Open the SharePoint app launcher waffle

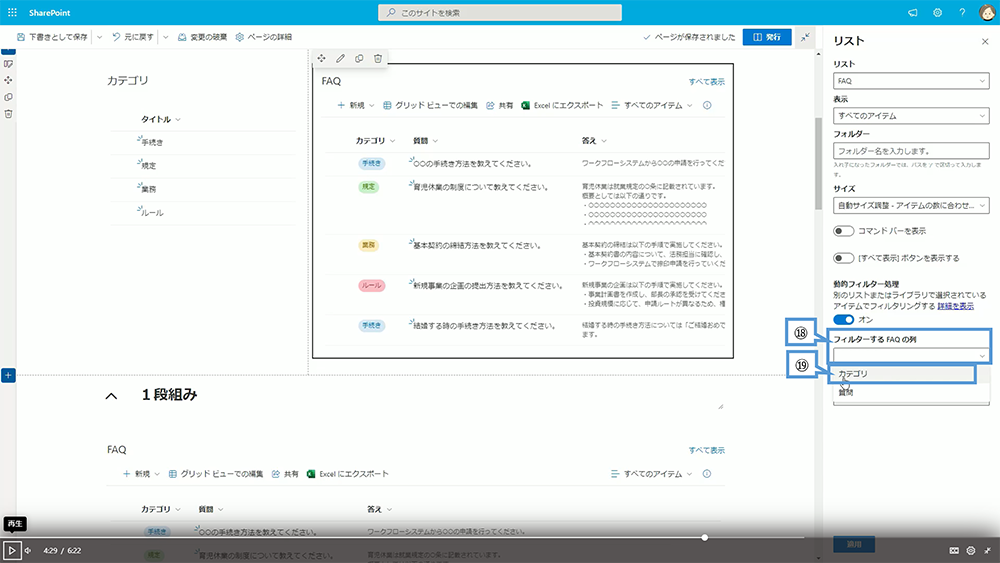(12, 12)
